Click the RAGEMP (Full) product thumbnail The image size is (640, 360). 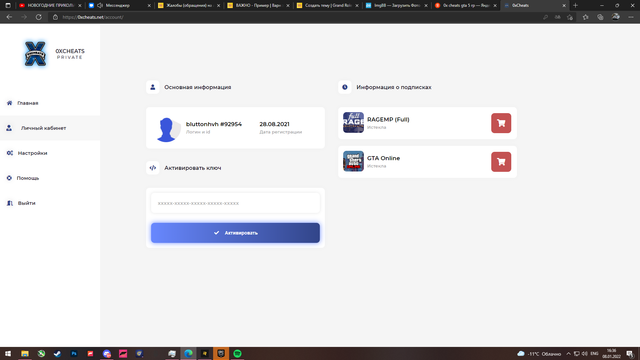[x=353, y=122]
